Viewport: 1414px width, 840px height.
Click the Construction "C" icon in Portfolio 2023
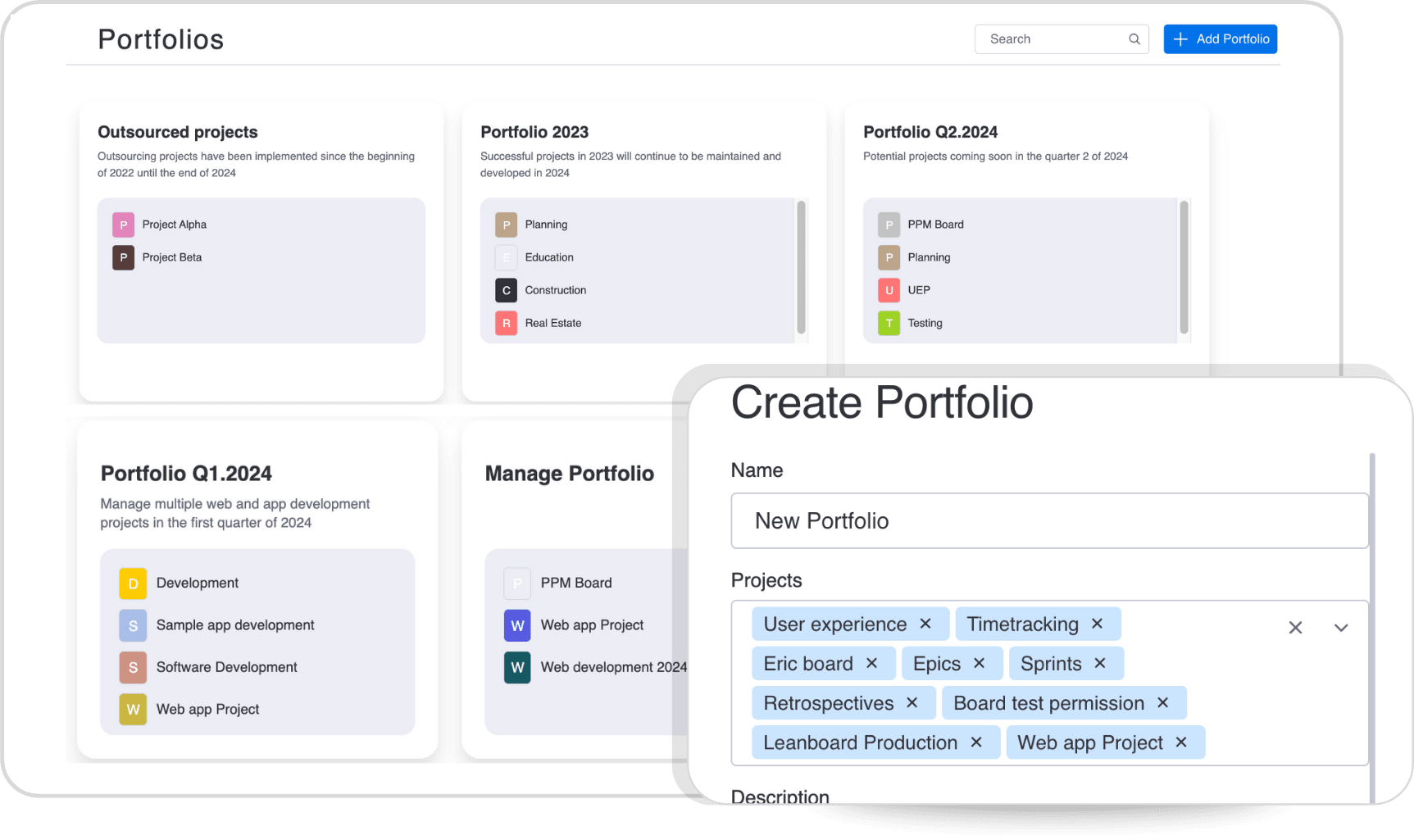click(x=506, y=289)
